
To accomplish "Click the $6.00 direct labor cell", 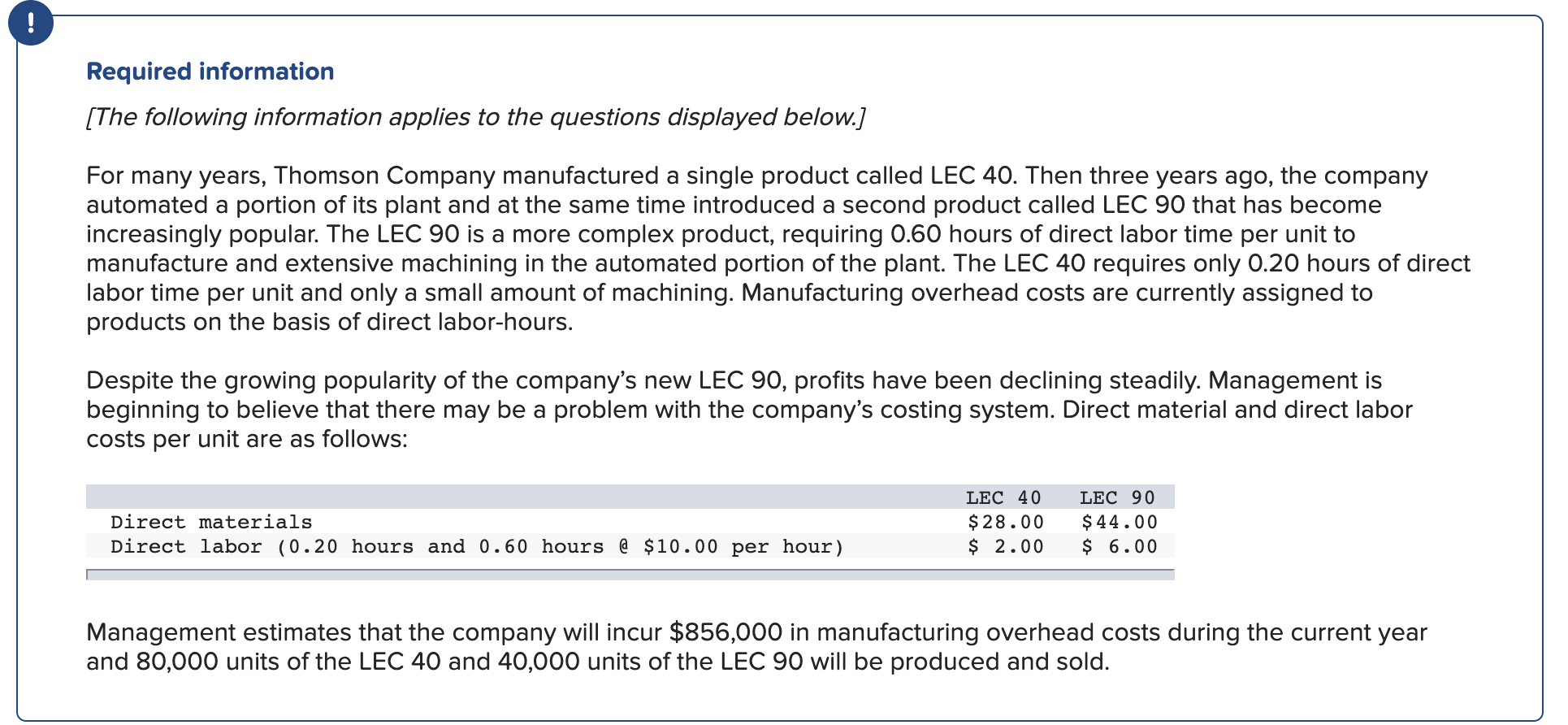I will [1120, 546].
